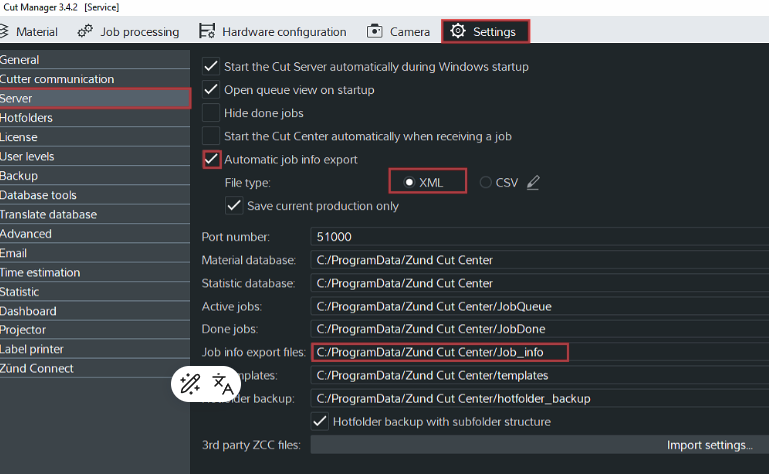Click the Import settings... button
Screen dimensions: 769x474
click(709, 445)
